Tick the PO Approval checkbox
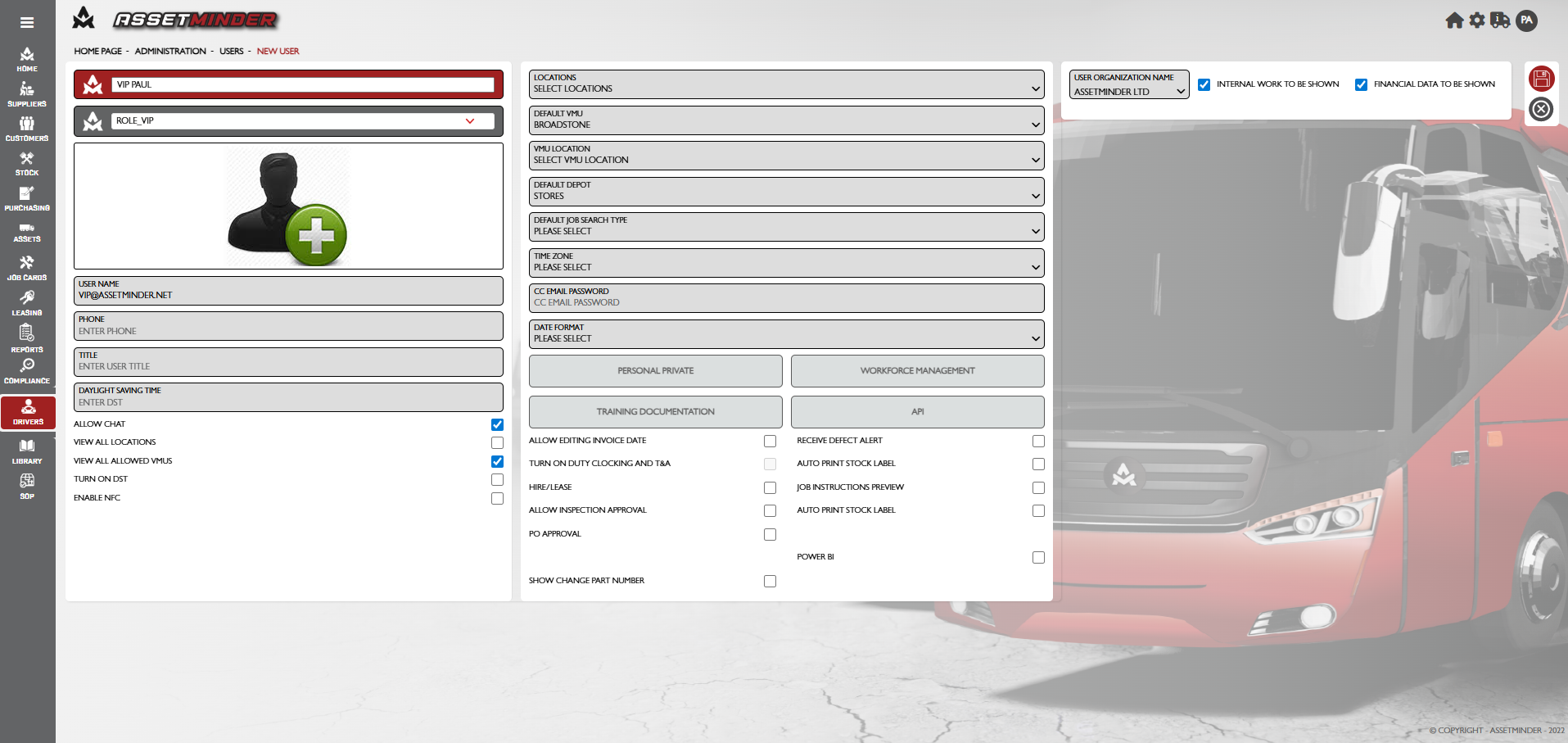 tap(770, 534)
